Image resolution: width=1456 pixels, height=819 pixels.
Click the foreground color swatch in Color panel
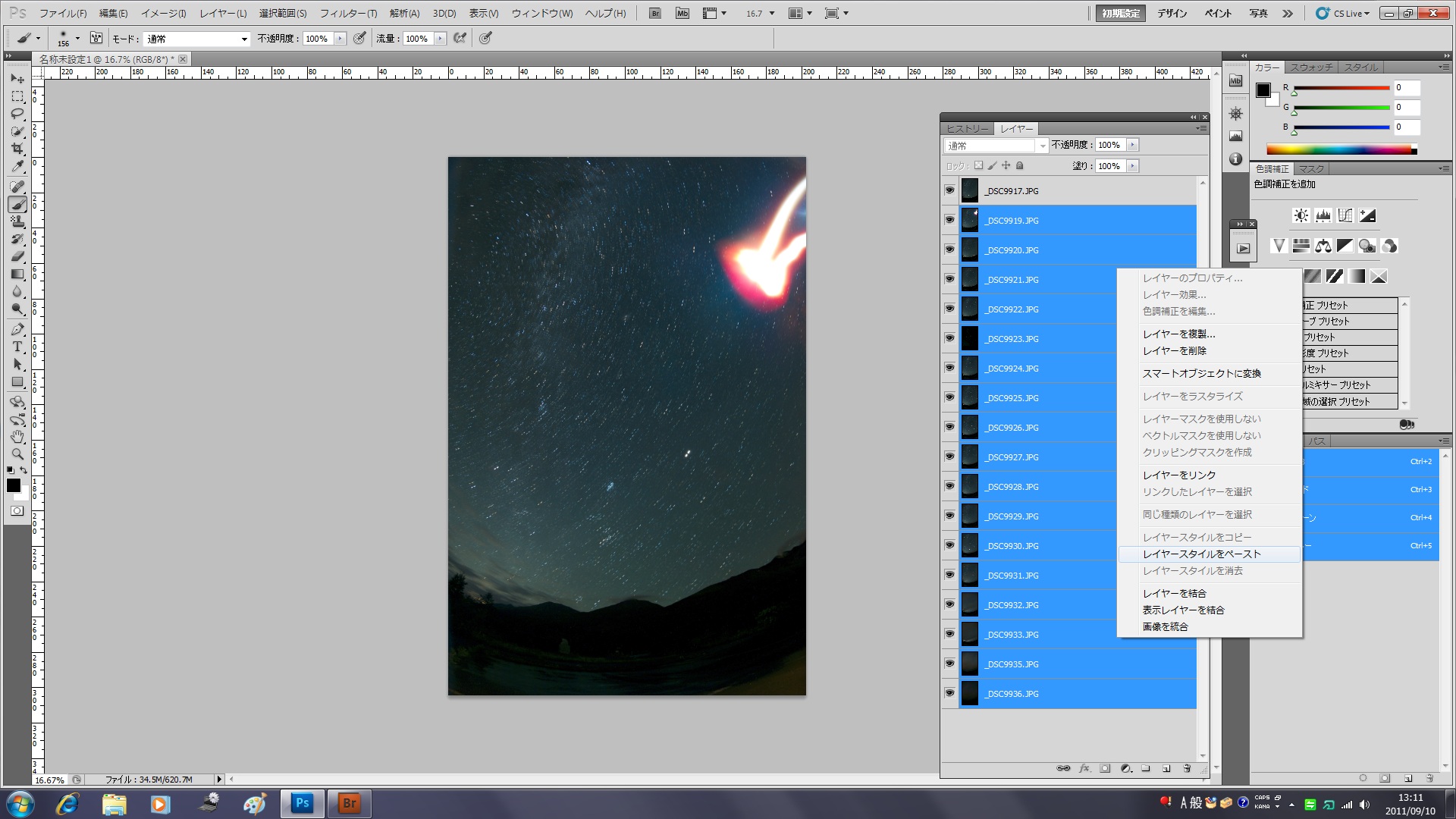1263,90
